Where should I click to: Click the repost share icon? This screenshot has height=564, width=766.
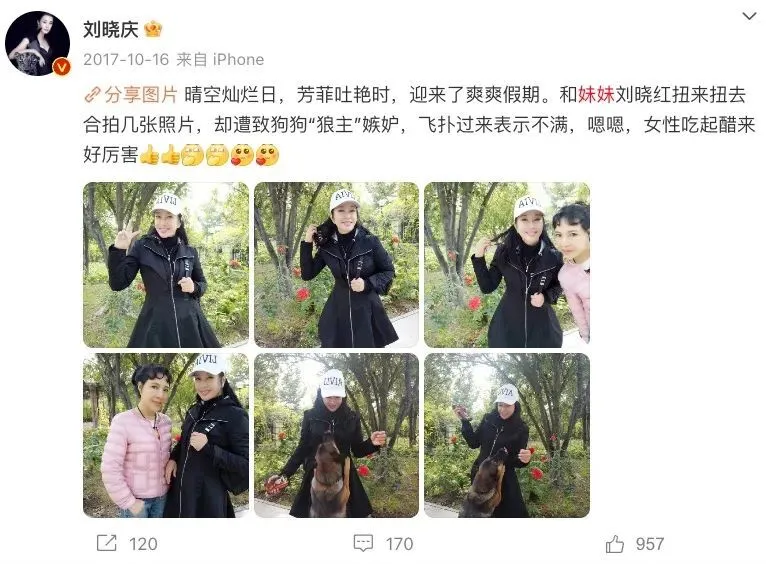[106, 543]
